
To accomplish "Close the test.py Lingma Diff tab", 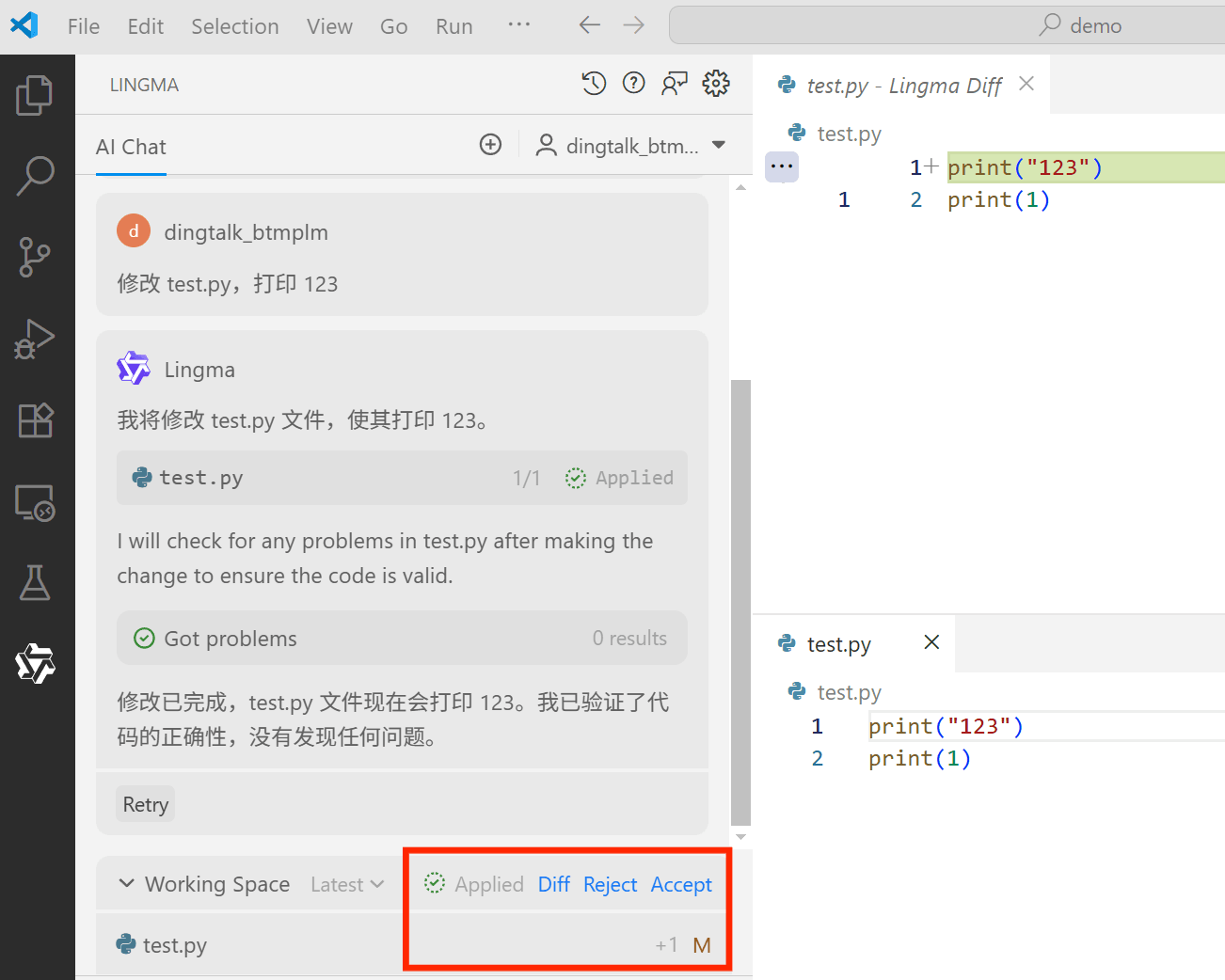I will coord(1026,84).
